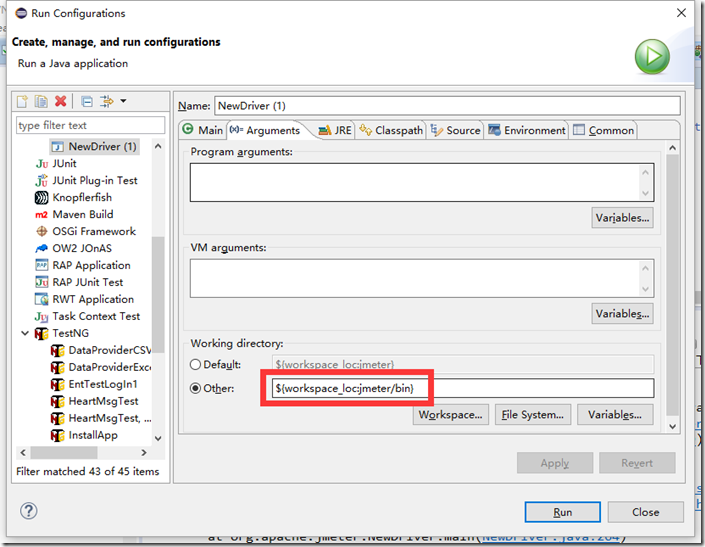Click Variables button under VM arguments

point(622,314)
